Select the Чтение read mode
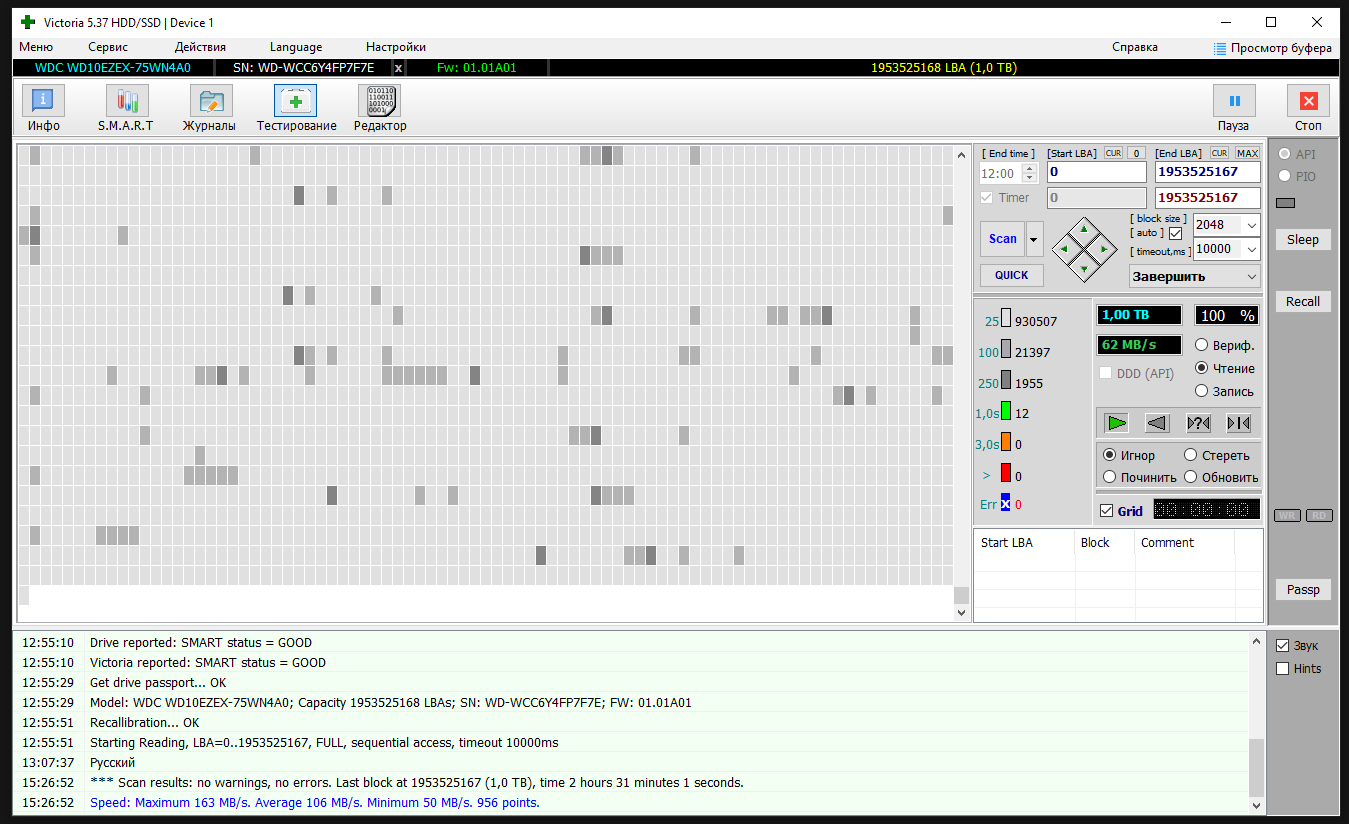 tap(1202, 368)
